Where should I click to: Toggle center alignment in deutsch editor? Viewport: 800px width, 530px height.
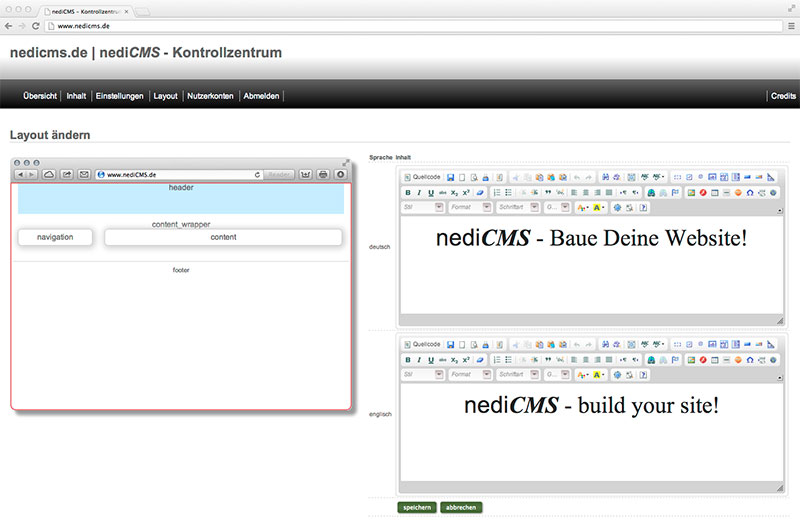tap(586, 193)
